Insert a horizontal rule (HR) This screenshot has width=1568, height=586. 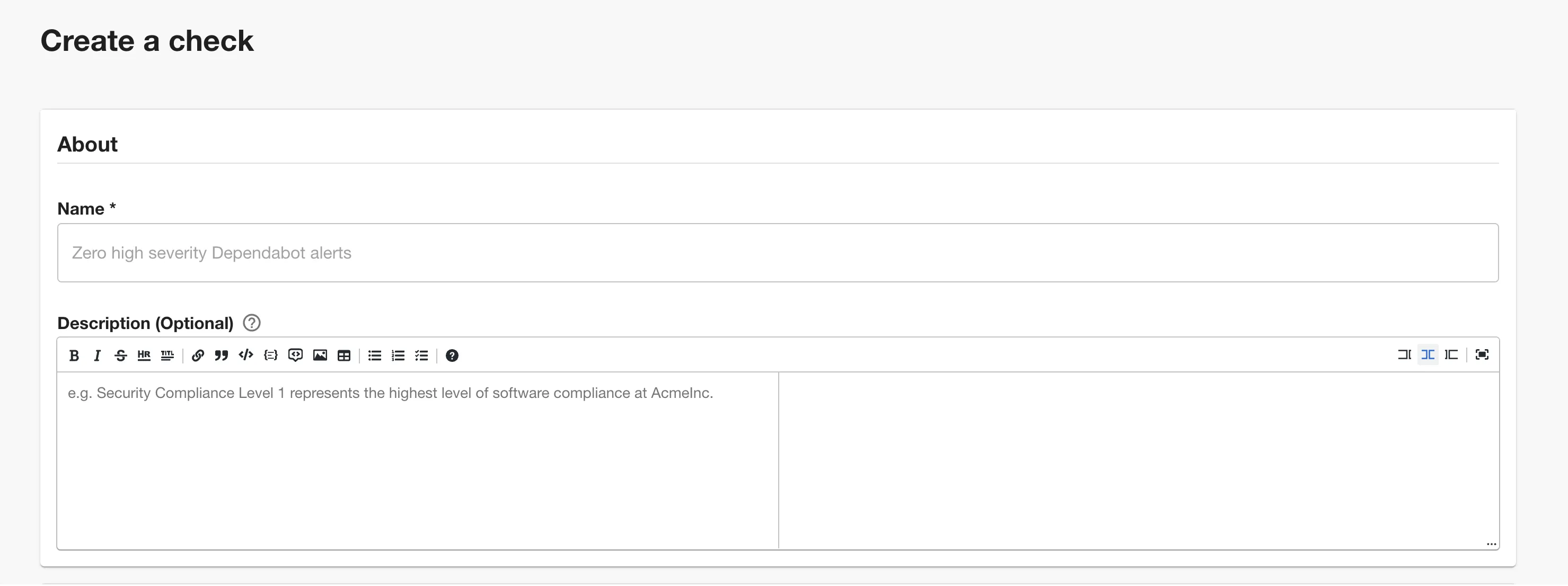(x=144, y=356)
